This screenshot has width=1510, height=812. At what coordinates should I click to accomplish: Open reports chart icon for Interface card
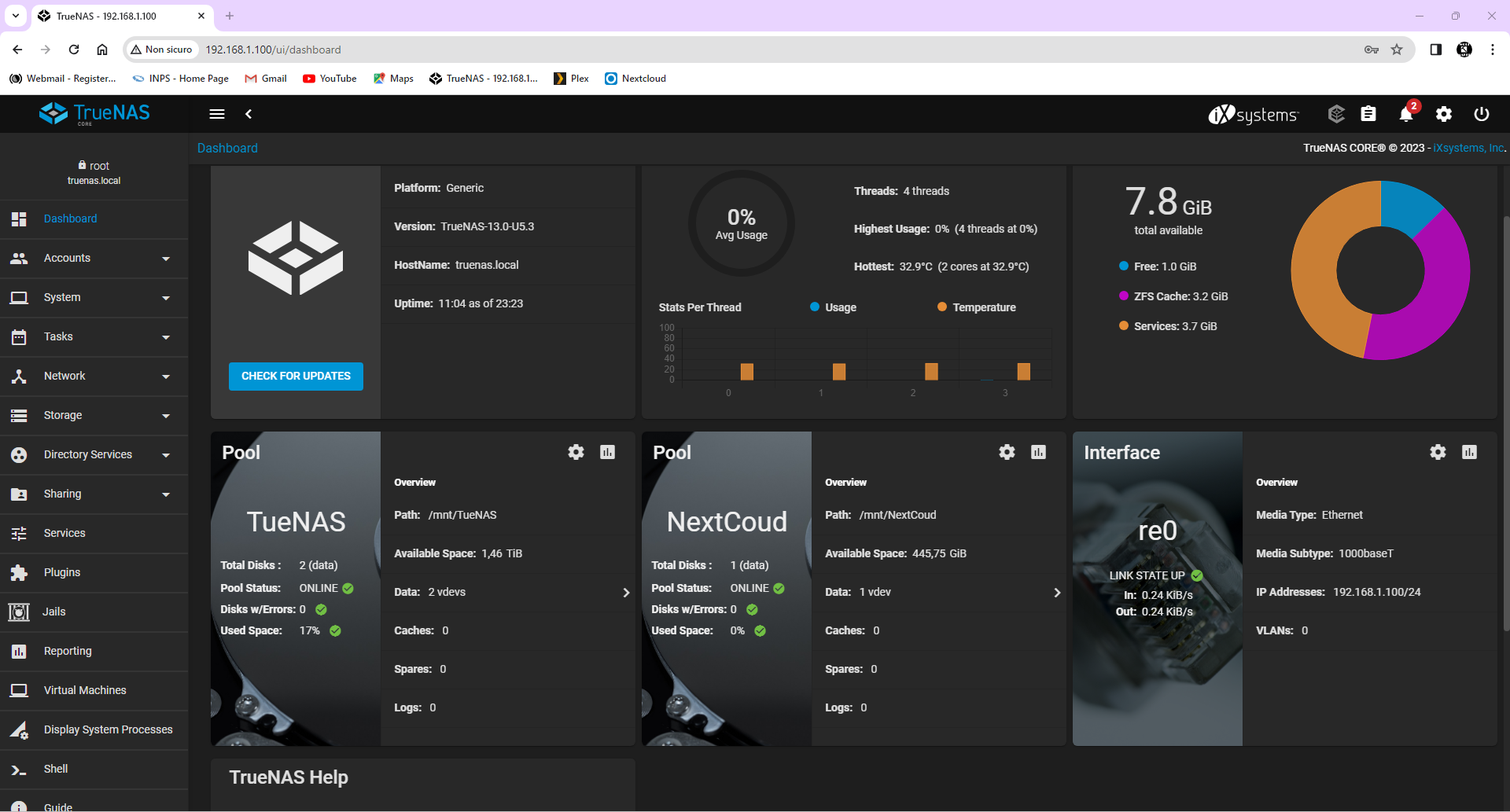tap(1470, 452)
